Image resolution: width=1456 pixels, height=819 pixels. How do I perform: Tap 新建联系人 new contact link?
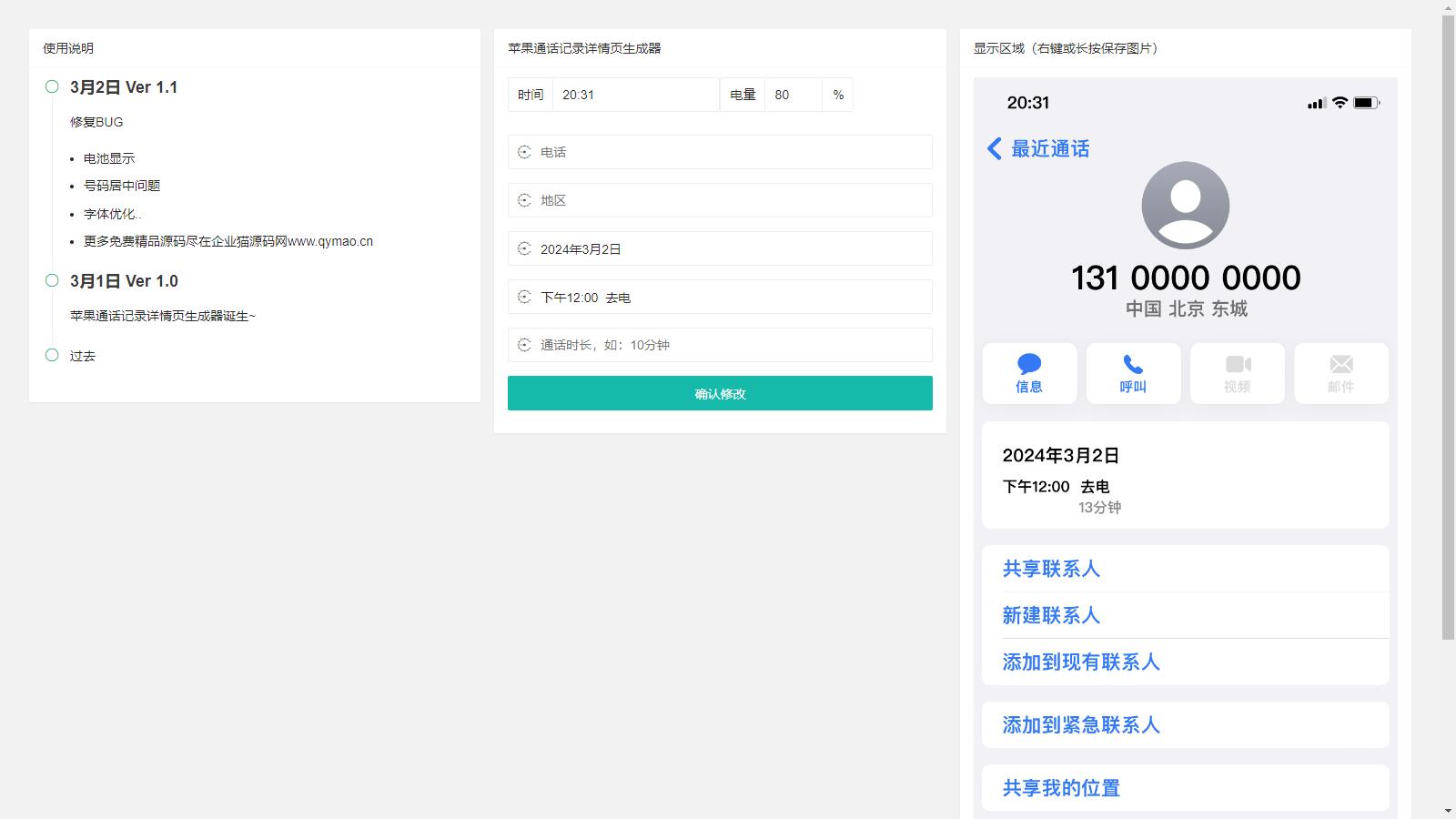pyautogui.click(x=1051, y=615)
